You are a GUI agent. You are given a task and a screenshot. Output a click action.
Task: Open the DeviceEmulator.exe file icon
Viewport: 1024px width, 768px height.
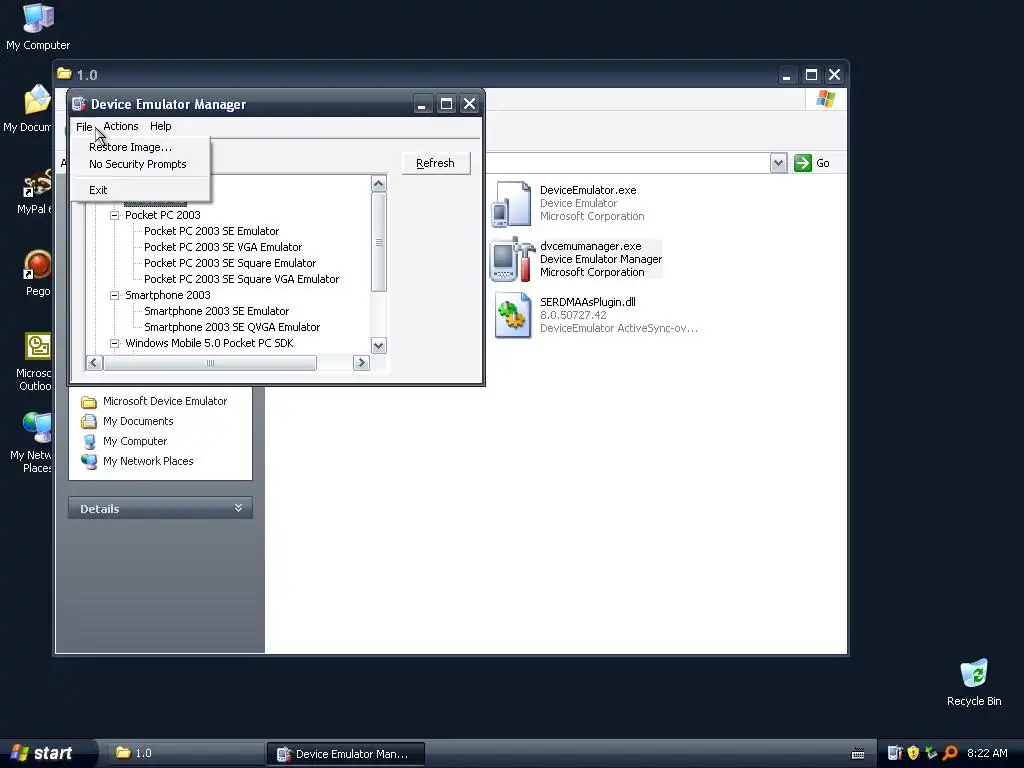[x=511, y=204]
